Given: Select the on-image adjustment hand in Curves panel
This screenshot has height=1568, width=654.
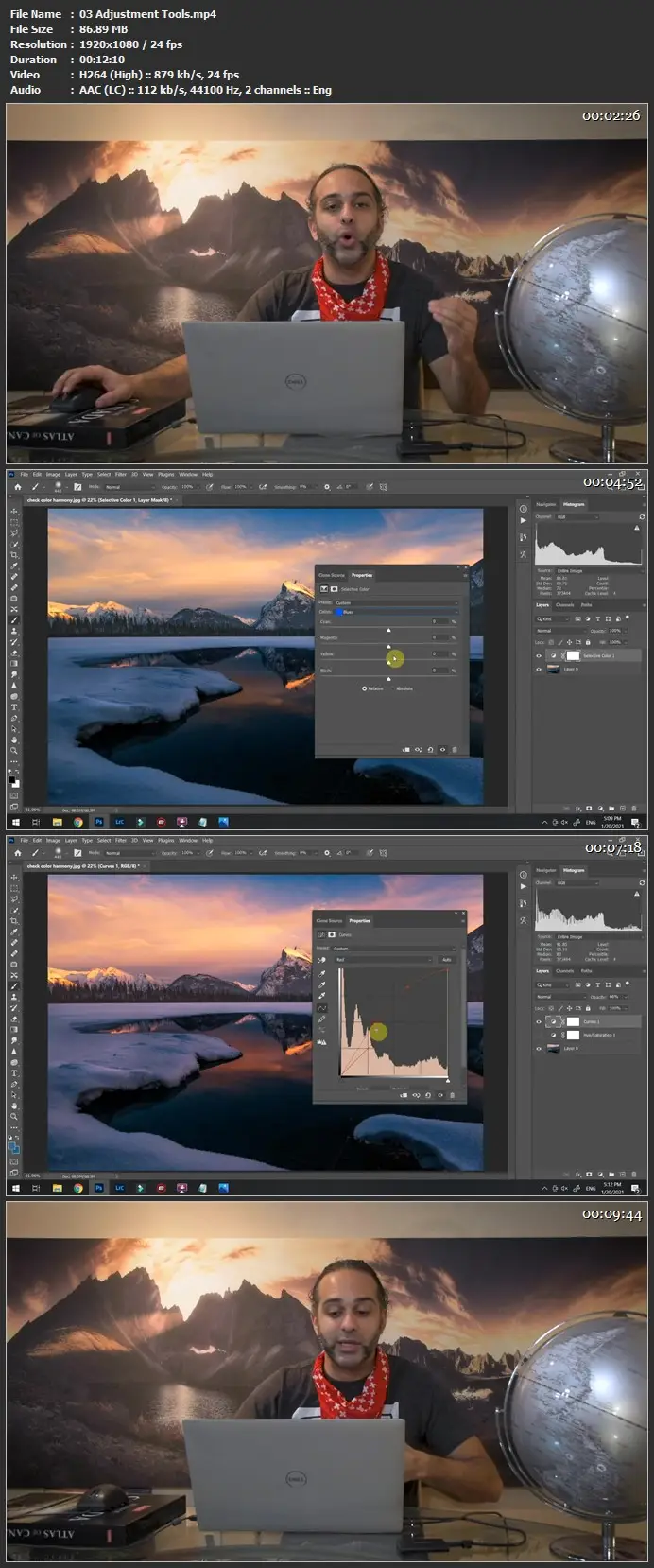Looking at the screenshot, I should coord(321,959).
